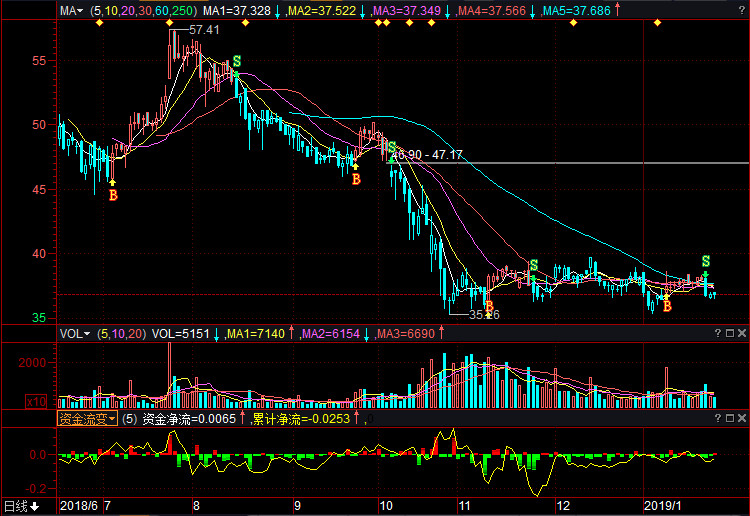The height and width of the screenshot is (516, 750).
Task: Click the green S sell marker in August
Action: coord(236,63)
